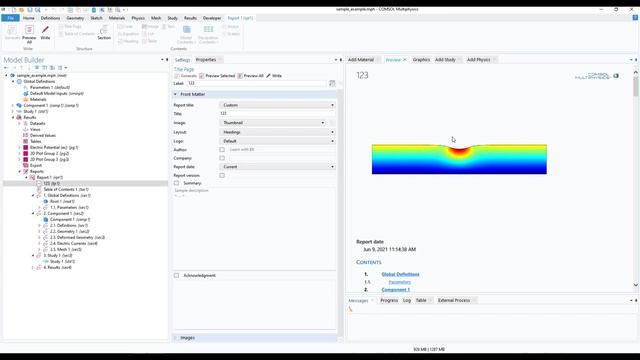Image resolution: width=640 pixels, height=360 pixels.
Task: Open the Home ribbon tab
Action: click(x=29, y=18)
